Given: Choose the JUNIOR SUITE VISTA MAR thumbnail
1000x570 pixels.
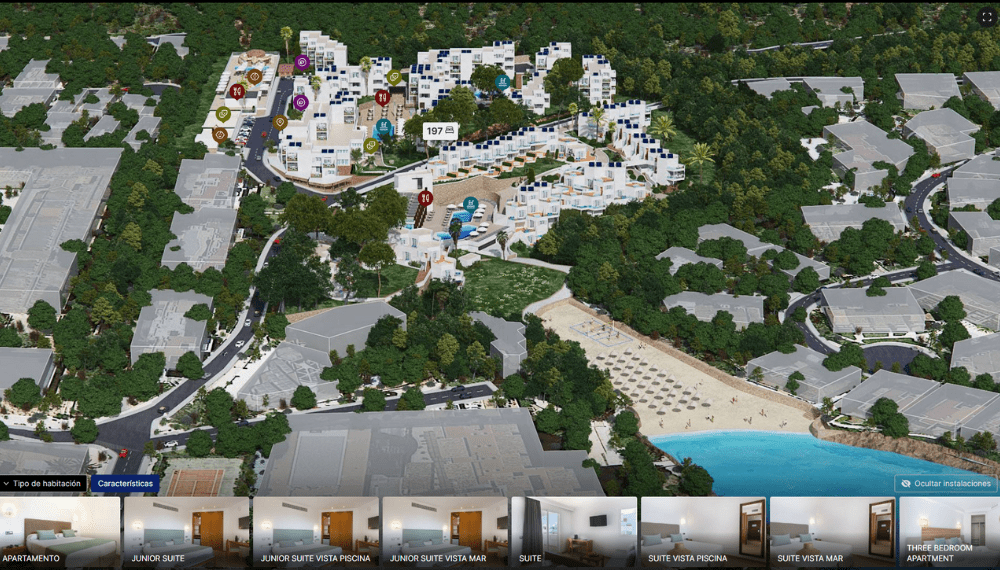Looking at the screenshot, I should point(445,532).
